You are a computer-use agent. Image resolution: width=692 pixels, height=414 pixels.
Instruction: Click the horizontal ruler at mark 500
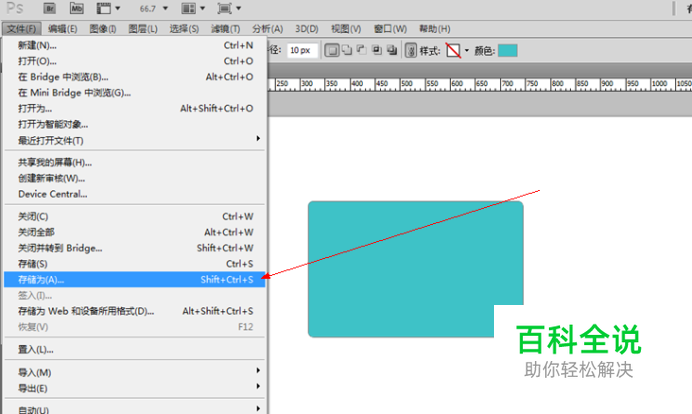click(406, 84)
